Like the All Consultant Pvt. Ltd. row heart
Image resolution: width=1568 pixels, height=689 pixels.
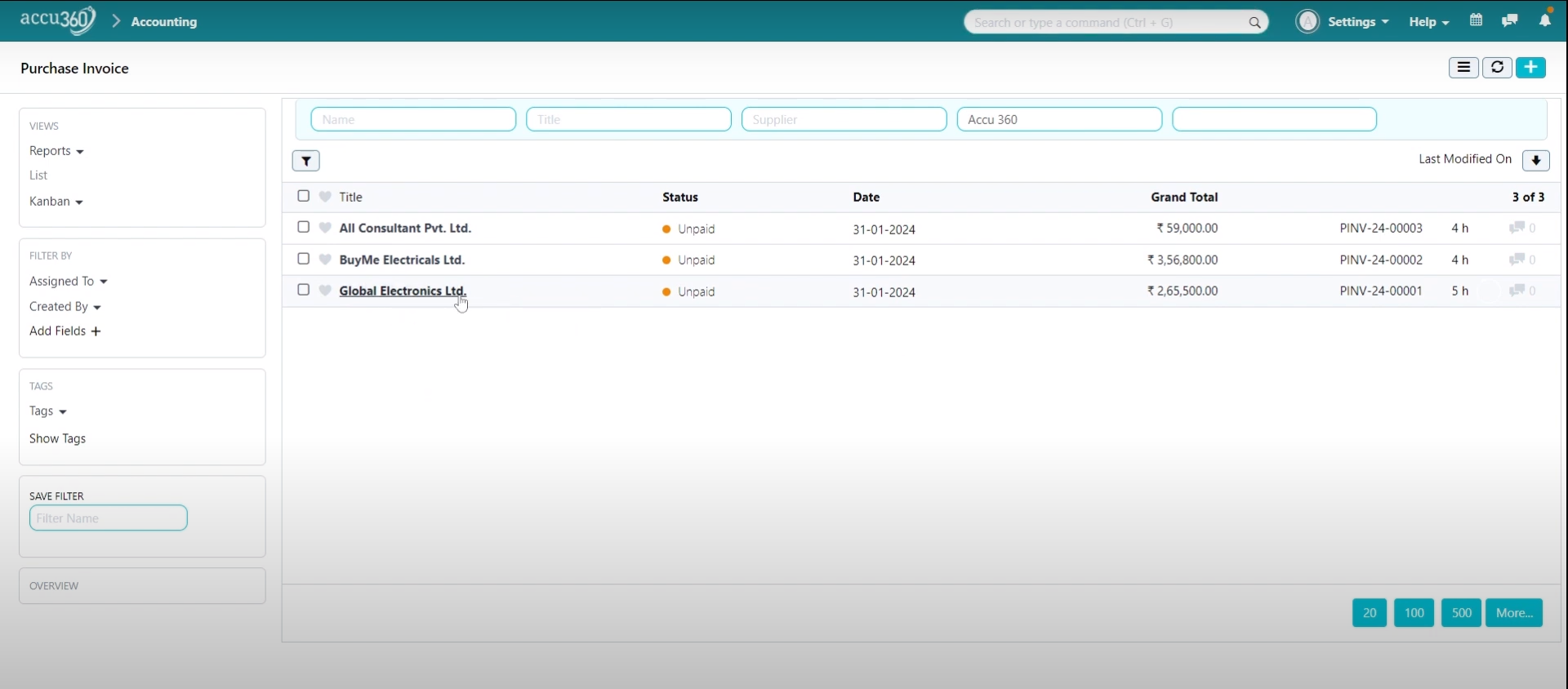click(325, 228)
